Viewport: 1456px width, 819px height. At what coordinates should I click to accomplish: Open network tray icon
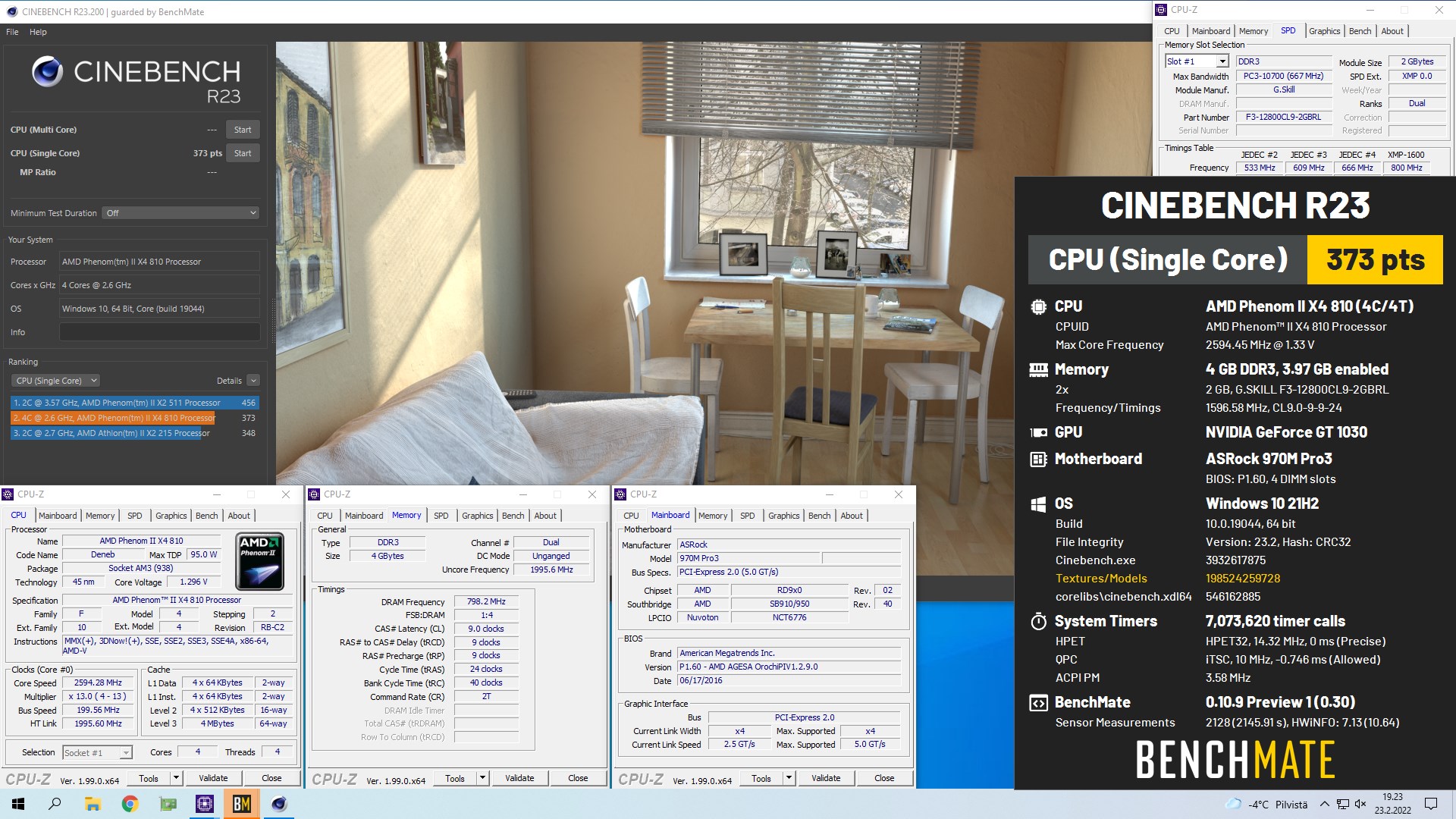tap(1343, 804)
